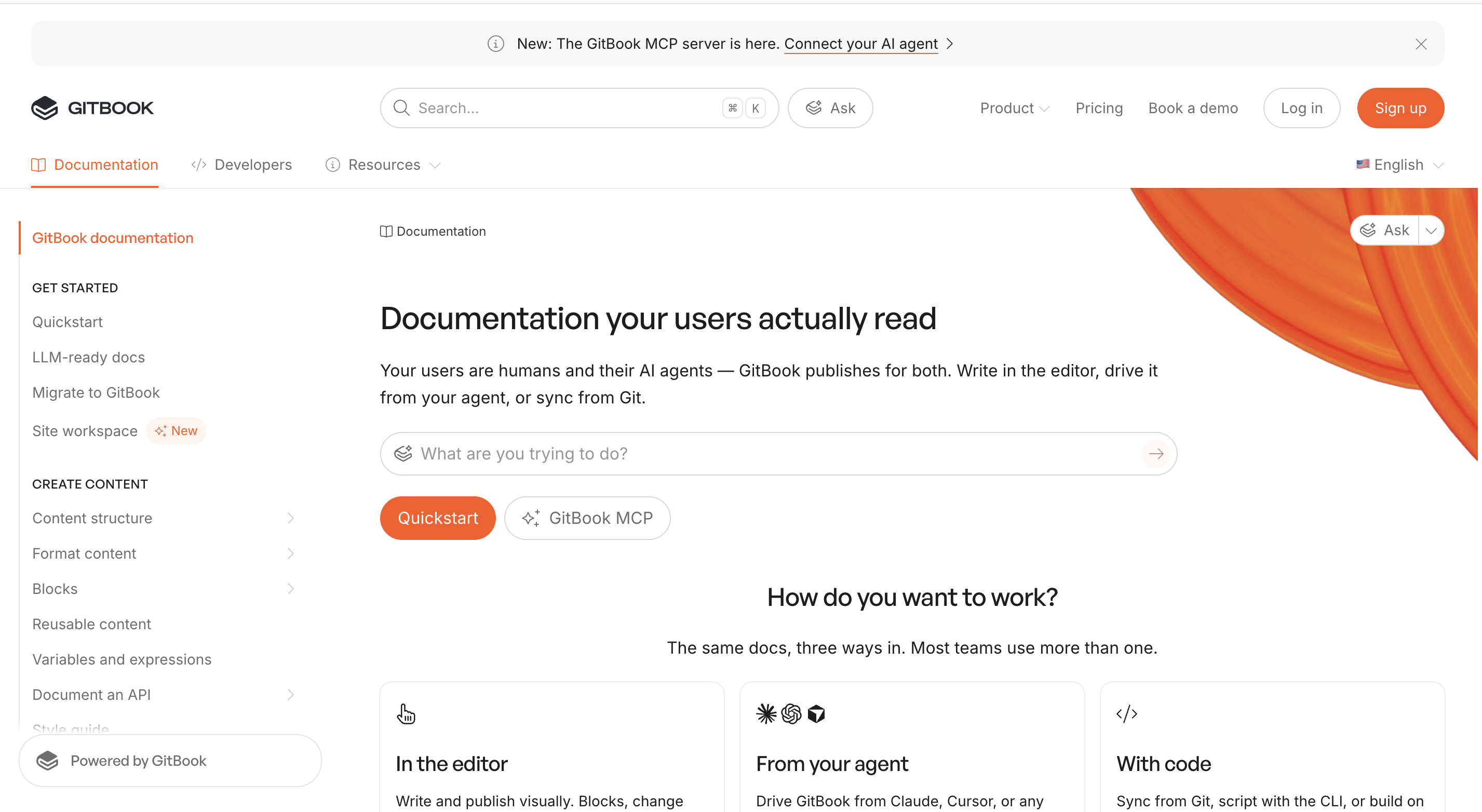
Task: Open Migrate to GitBook in the sidebar
Action: pos(96,393)
